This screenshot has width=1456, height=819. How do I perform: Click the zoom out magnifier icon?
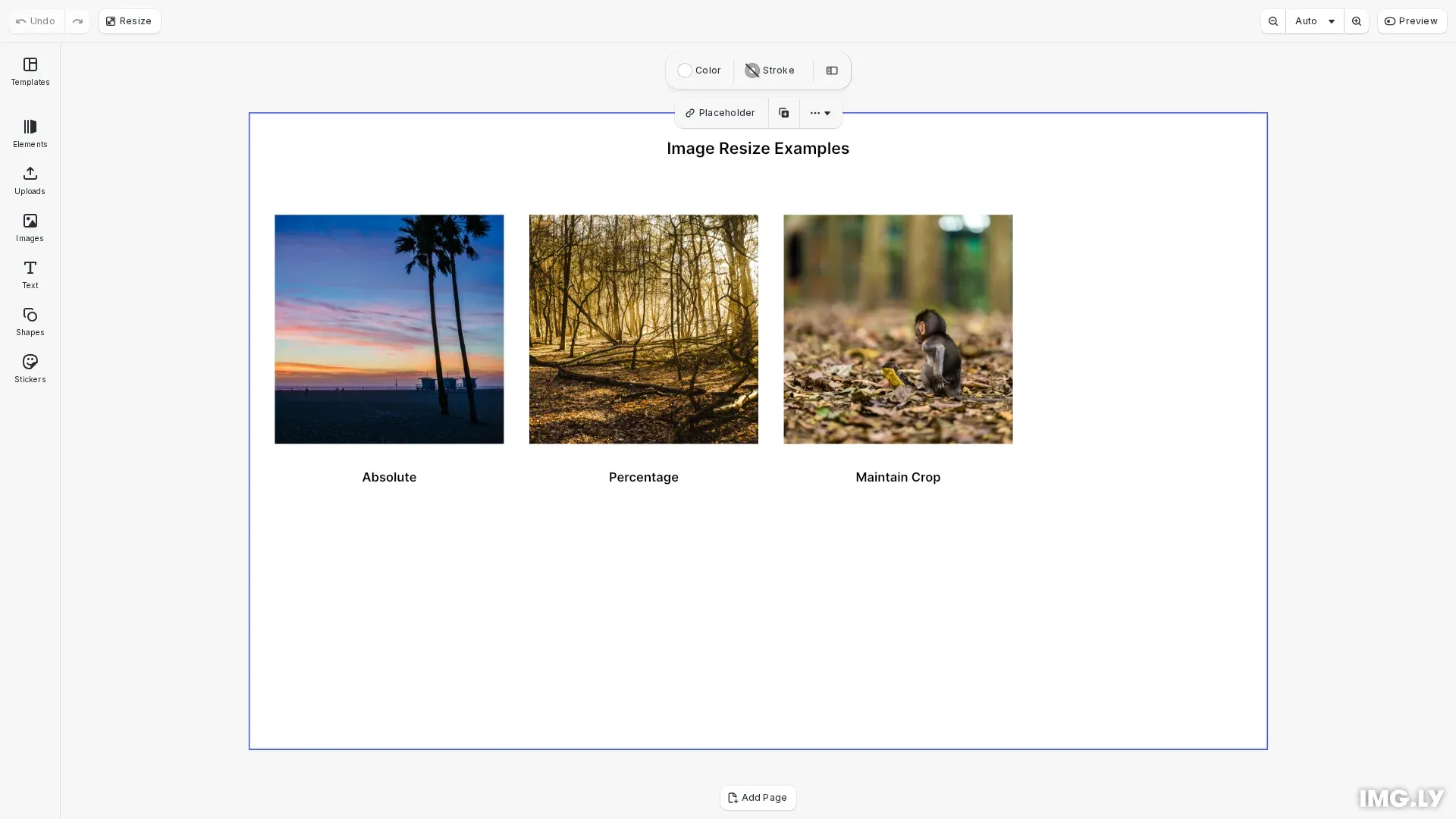[1273, 20]
